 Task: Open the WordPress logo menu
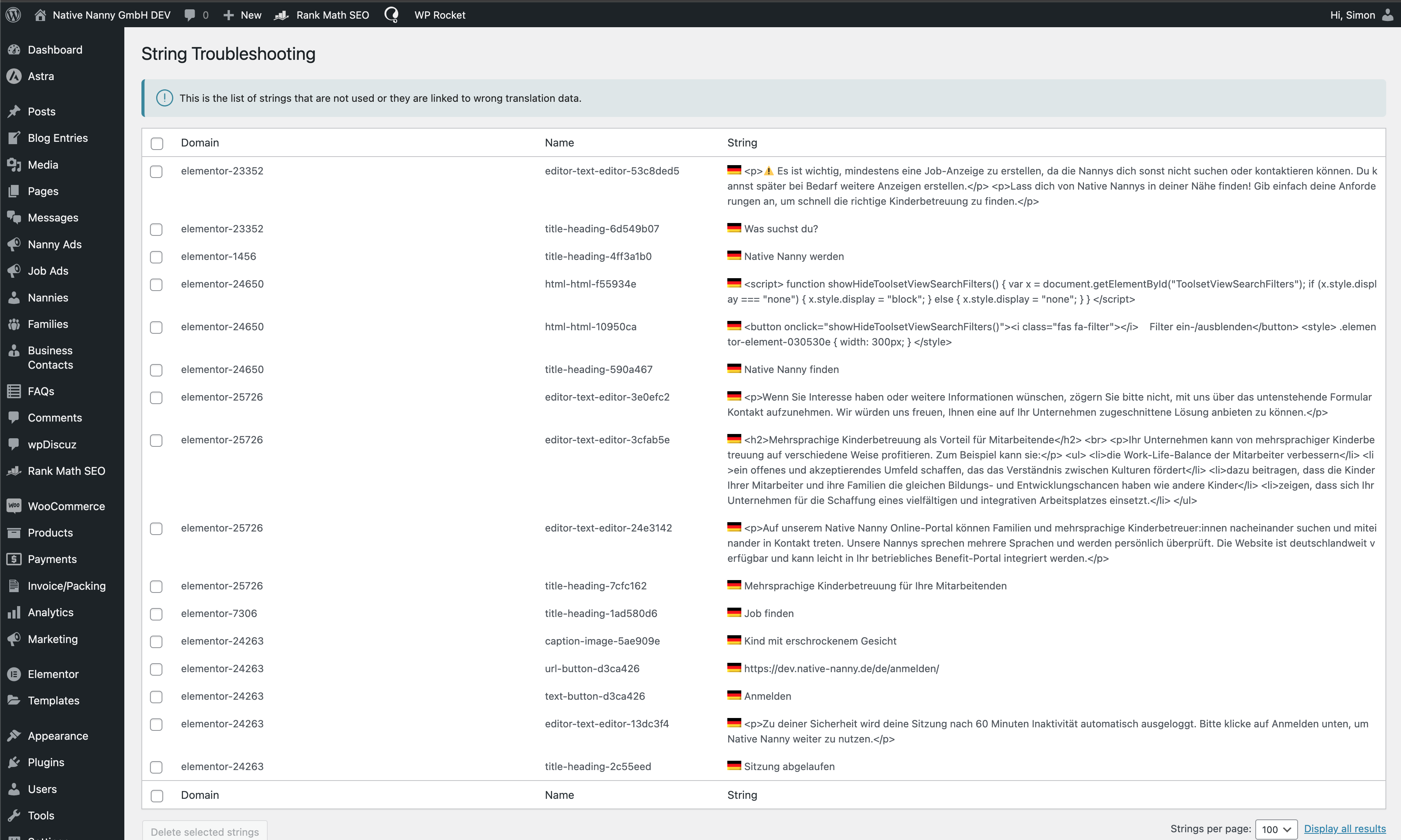pos(14,15)
